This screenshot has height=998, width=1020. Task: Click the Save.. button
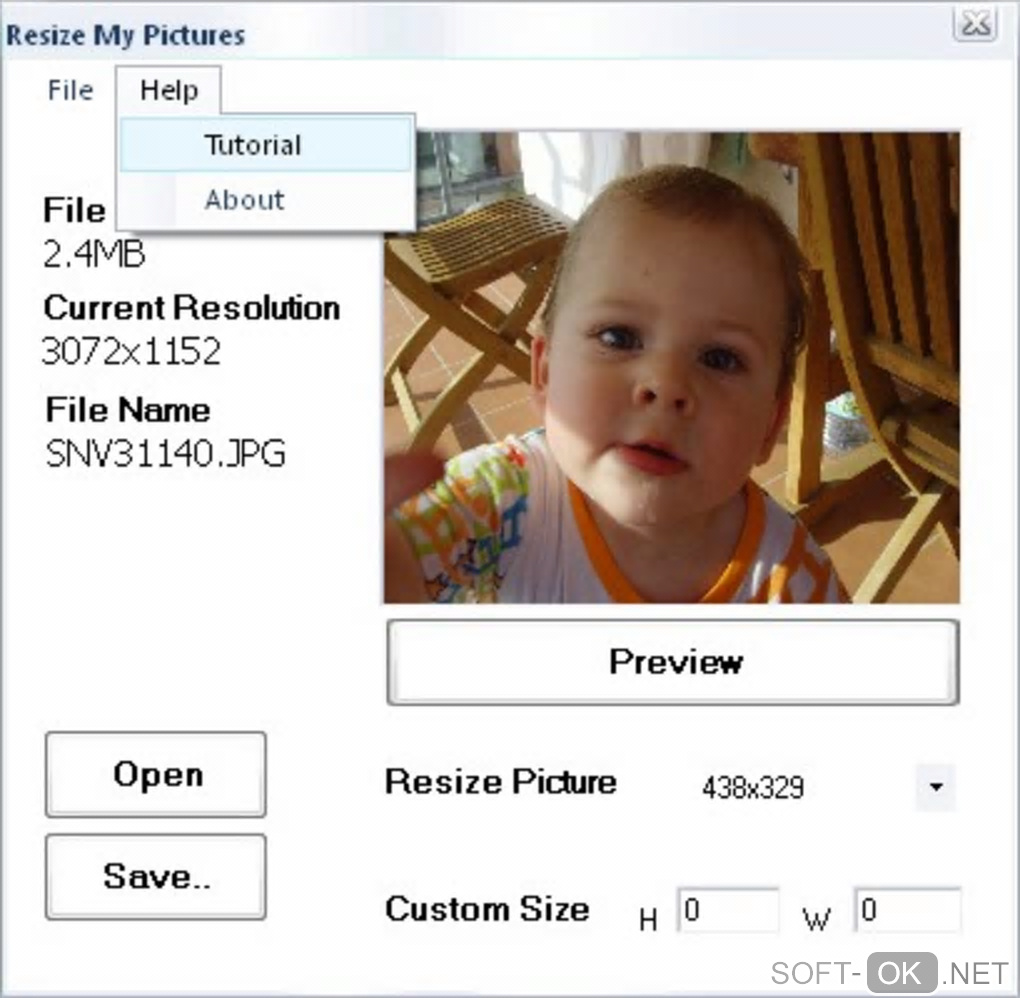[x=156, y=876]
